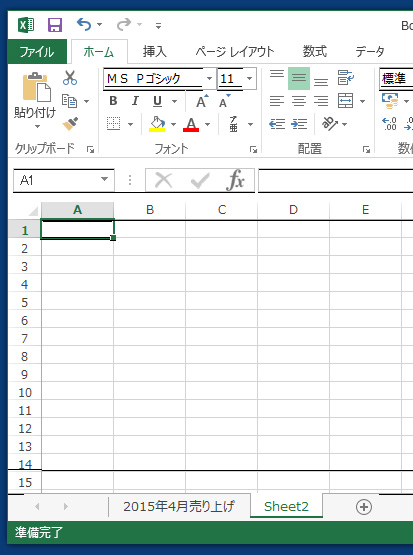Image resolution: width=413 pixels, height=555 pixels.
Task: Toggle Middle Align for the cell
Action: [299, 78]
